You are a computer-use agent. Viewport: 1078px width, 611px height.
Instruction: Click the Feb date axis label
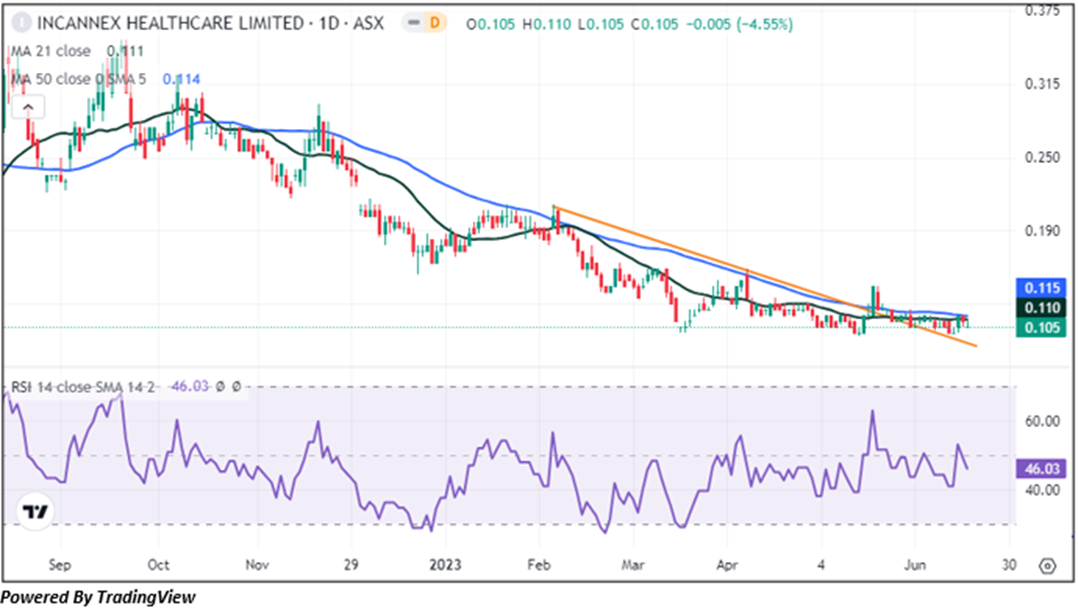[x=539, y=565]
